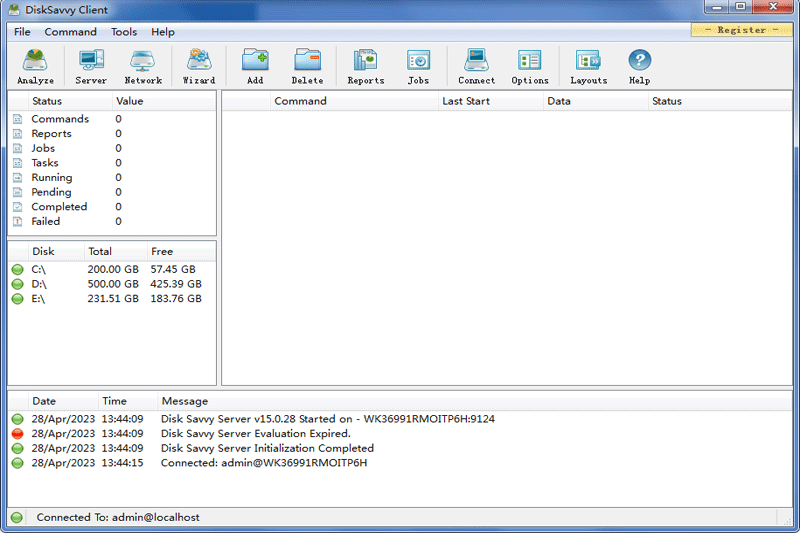This screenshot has width=800, height=533.
Task: Select the Completed status row label
Action: tap(59, 207)
